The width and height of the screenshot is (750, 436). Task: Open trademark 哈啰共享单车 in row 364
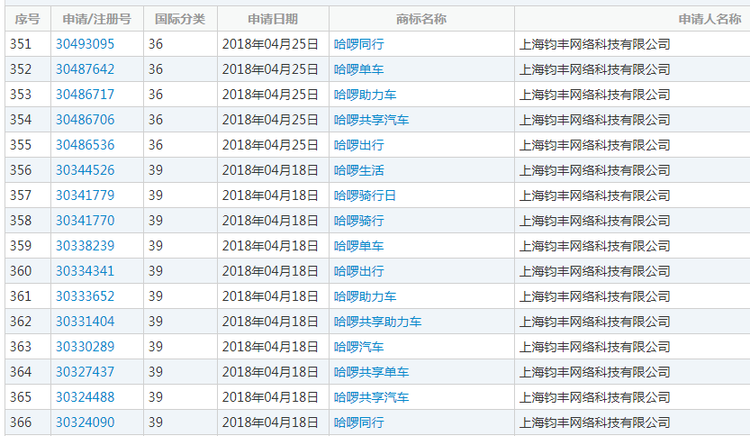click(x=371, y=372)
